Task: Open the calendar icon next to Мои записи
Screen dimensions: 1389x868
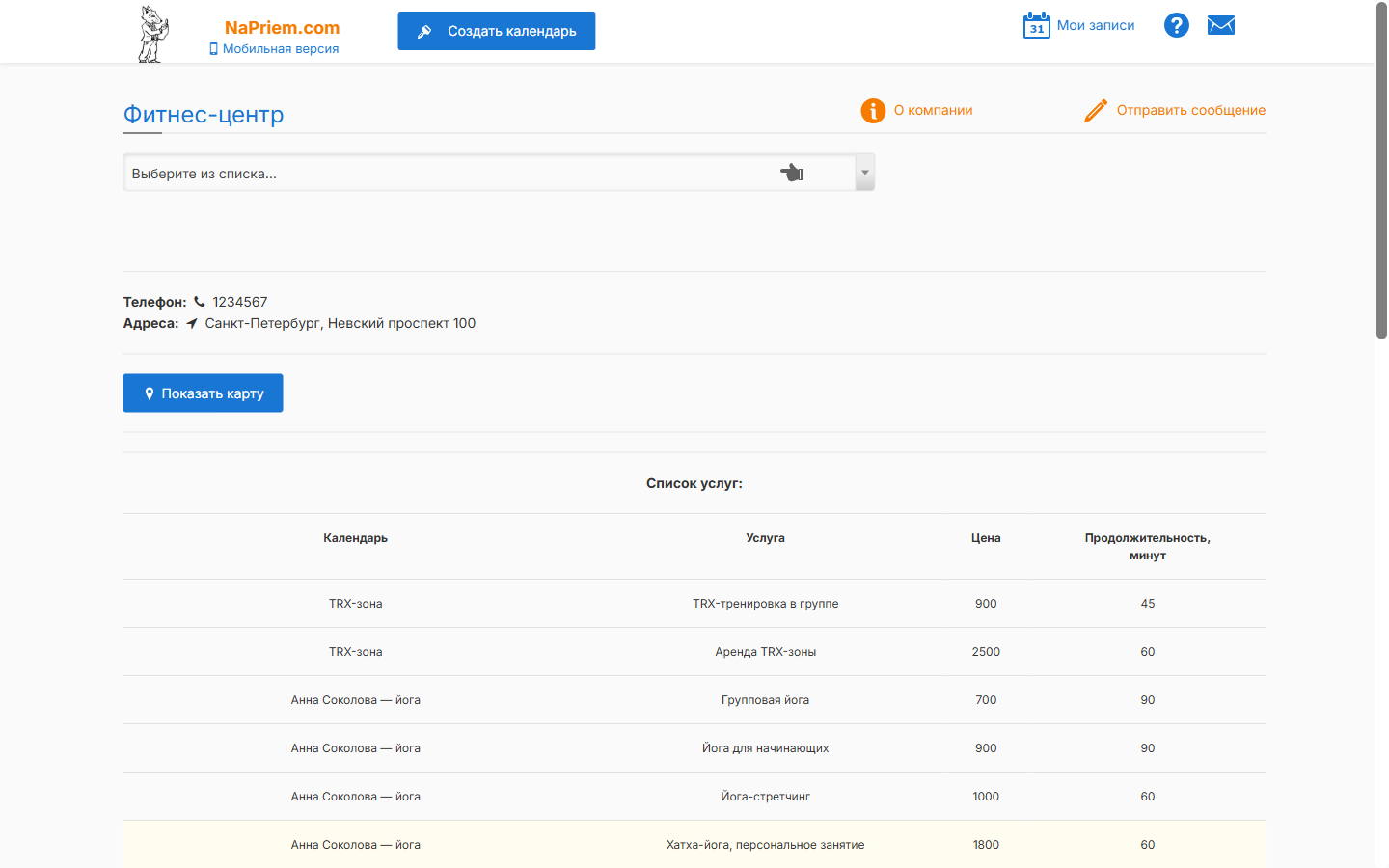Action: pyautogui.click(x=1036, y=25)
